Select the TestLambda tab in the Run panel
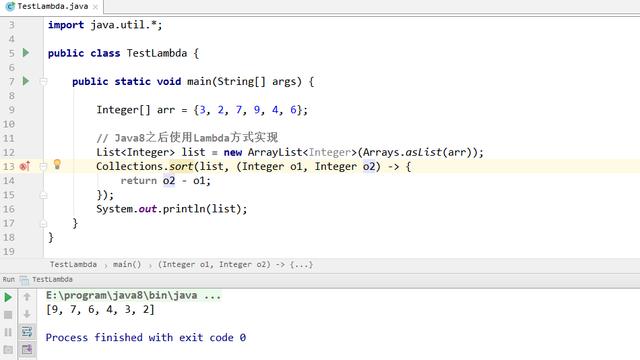The height and width of the screenshot is (360, 640). point(52,280)
